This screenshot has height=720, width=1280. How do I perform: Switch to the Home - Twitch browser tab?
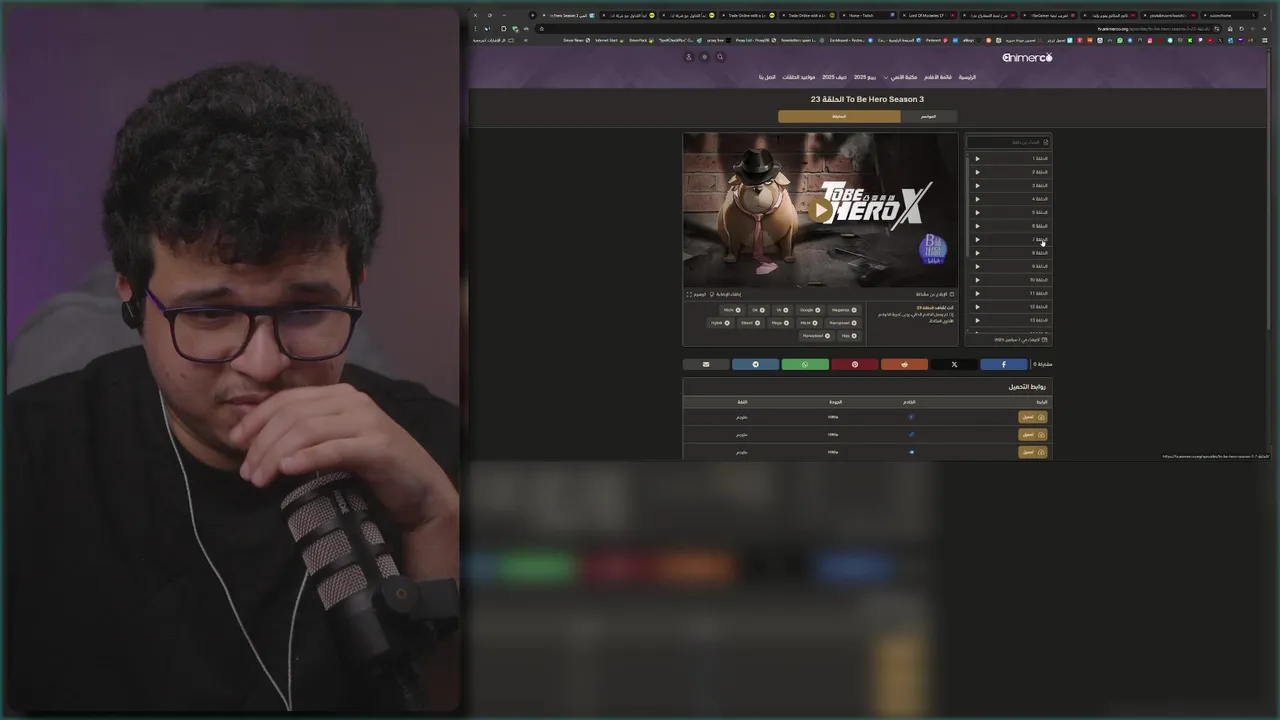pos(868,15)
